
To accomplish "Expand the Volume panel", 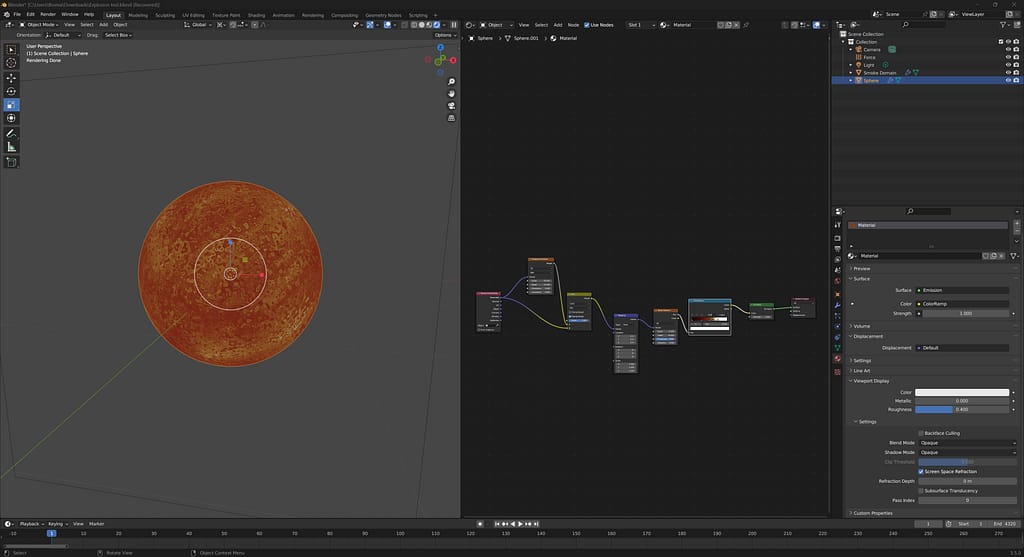I will (x=862, y=326).
